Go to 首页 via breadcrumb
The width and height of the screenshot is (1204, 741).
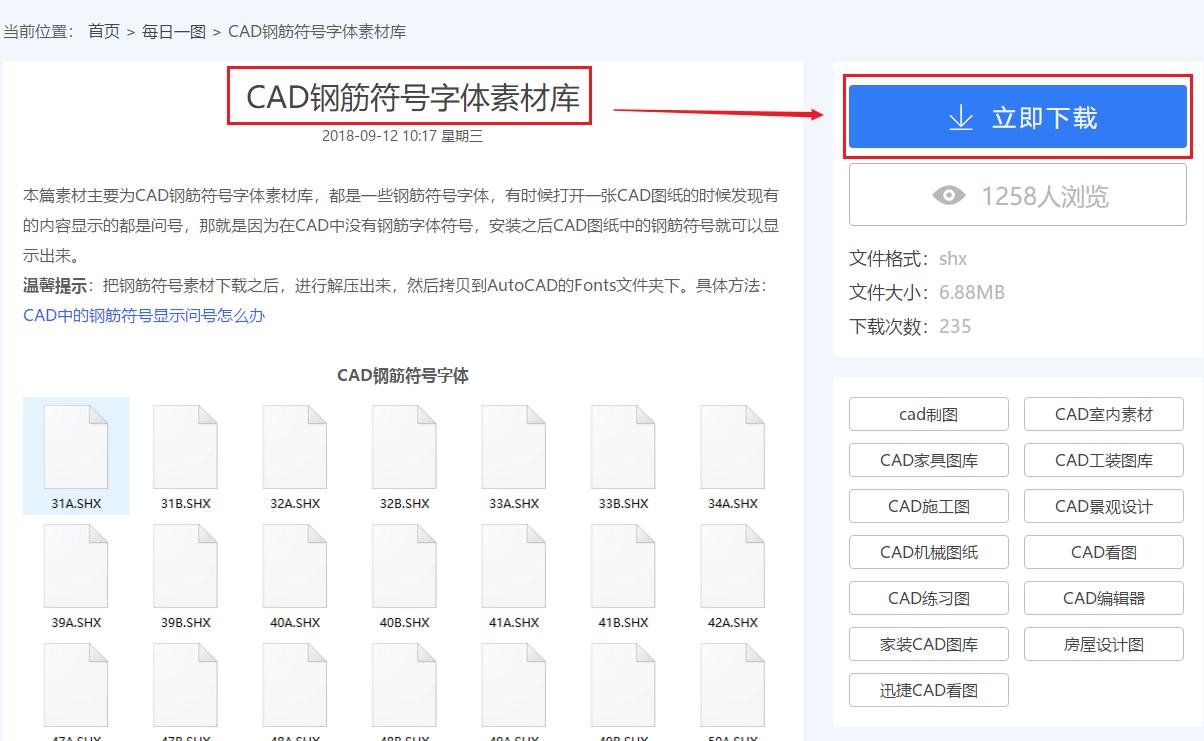click(x=104, y=30)
